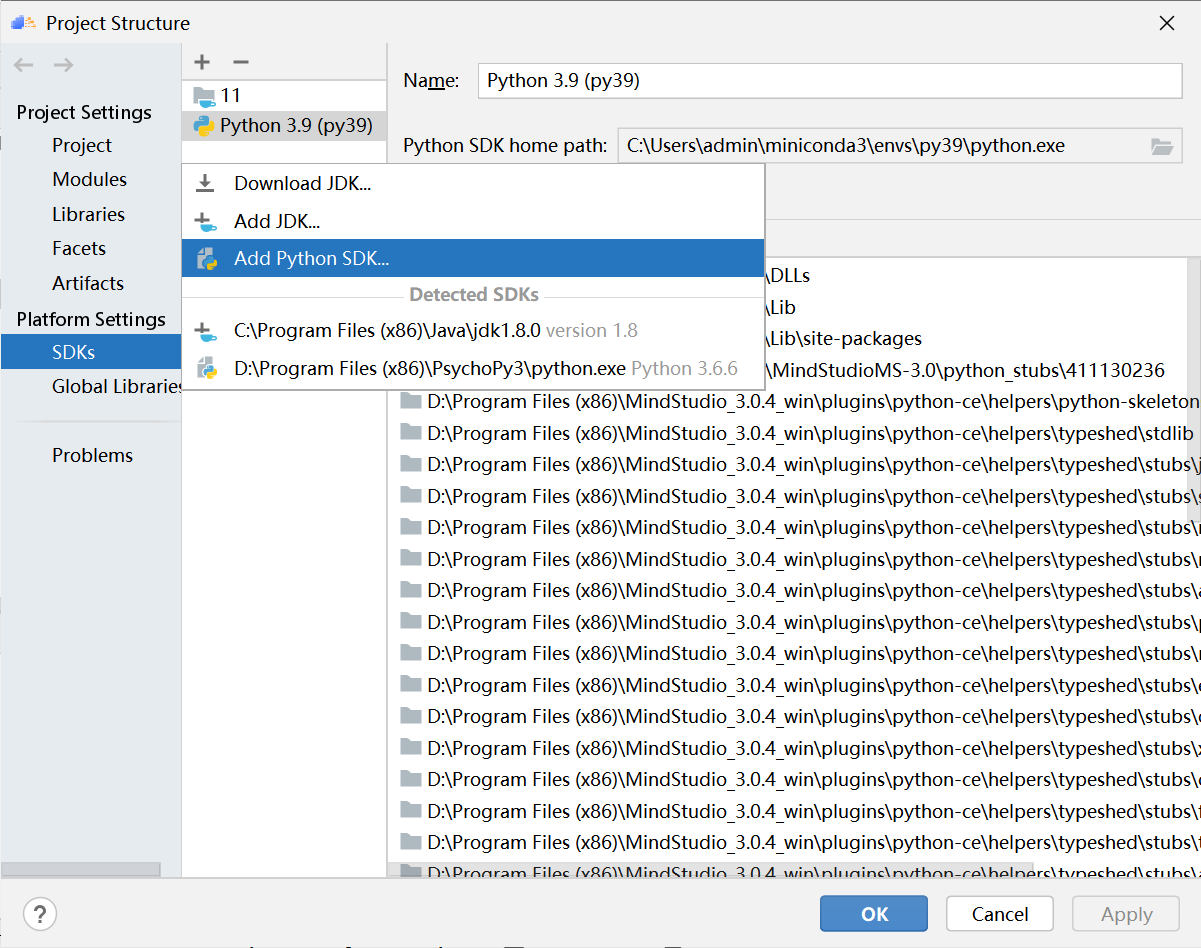Click the + icon to add a new SDK
The image size is (1201, 948).
pos(201,61)
